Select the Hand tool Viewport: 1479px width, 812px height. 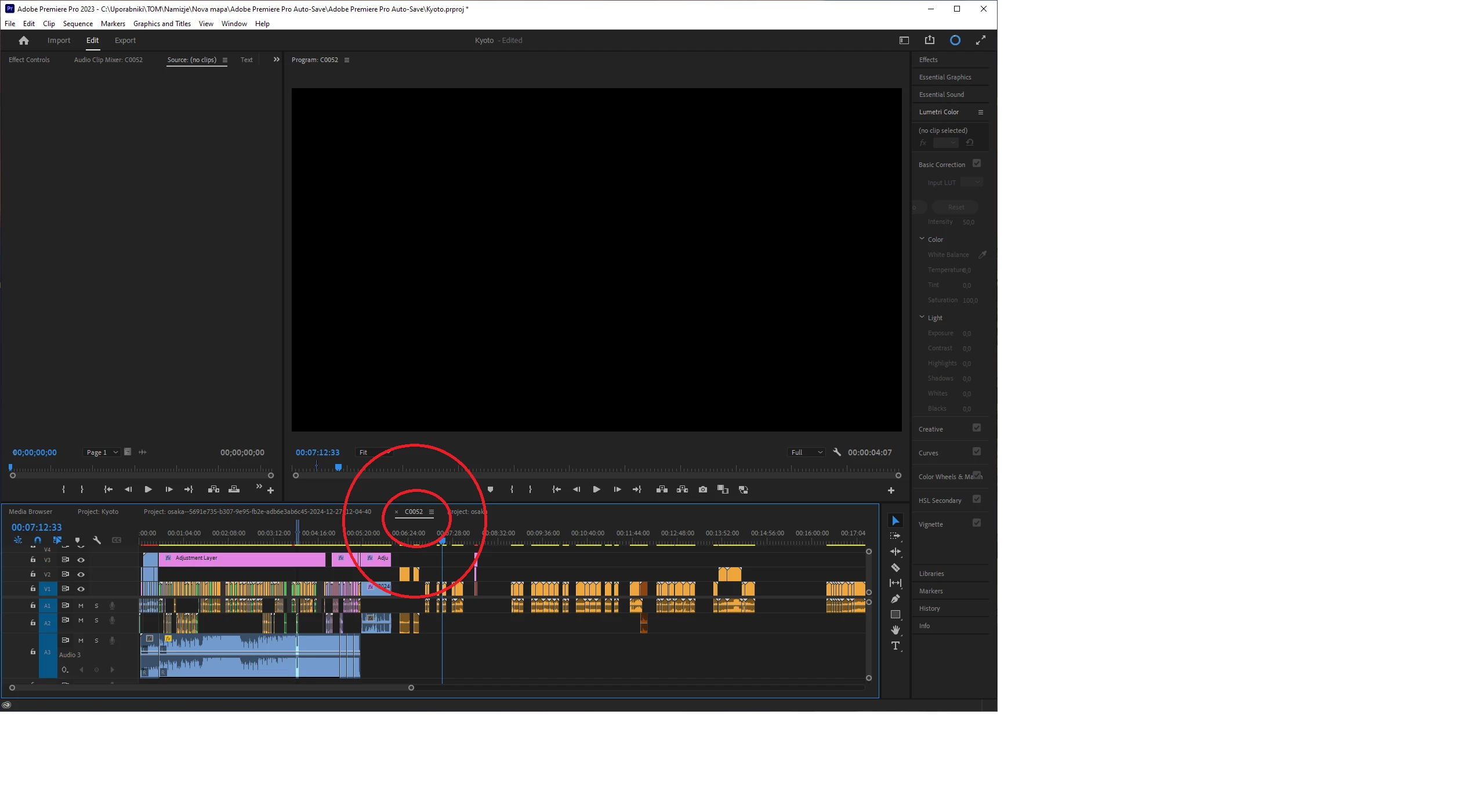pos(895,630)
